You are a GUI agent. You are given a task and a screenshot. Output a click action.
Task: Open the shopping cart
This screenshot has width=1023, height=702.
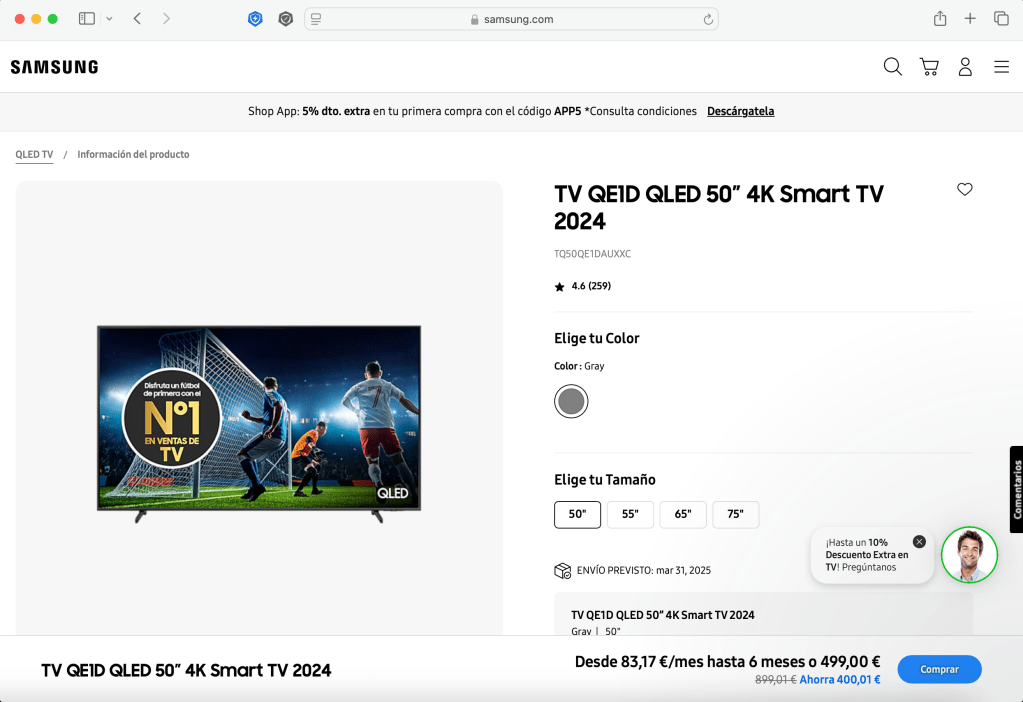point(929,67)
